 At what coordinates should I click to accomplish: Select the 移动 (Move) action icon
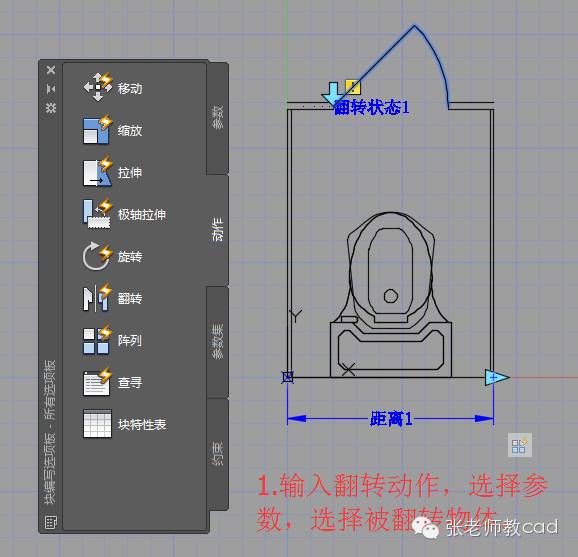coord(98,87)
